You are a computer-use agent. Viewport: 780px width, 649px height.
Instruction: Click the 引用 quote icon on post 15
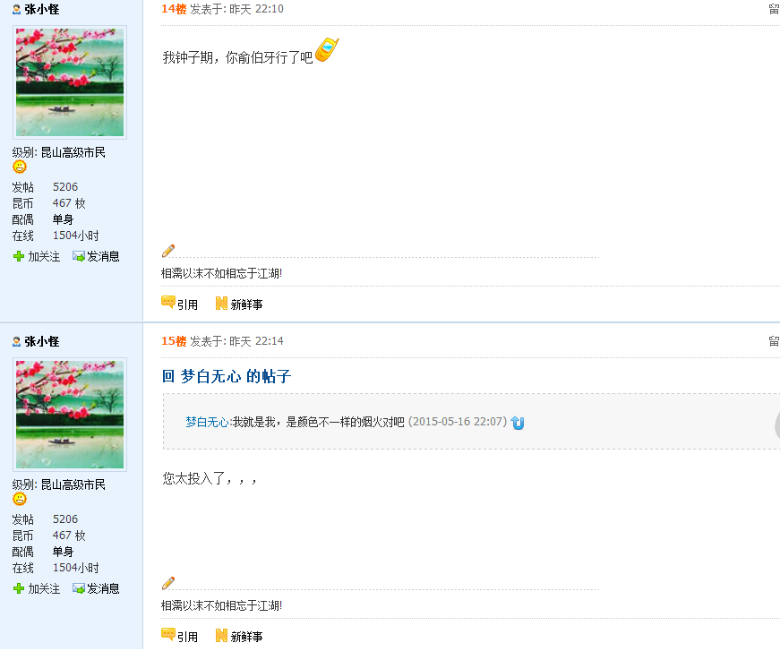point(168,635)
